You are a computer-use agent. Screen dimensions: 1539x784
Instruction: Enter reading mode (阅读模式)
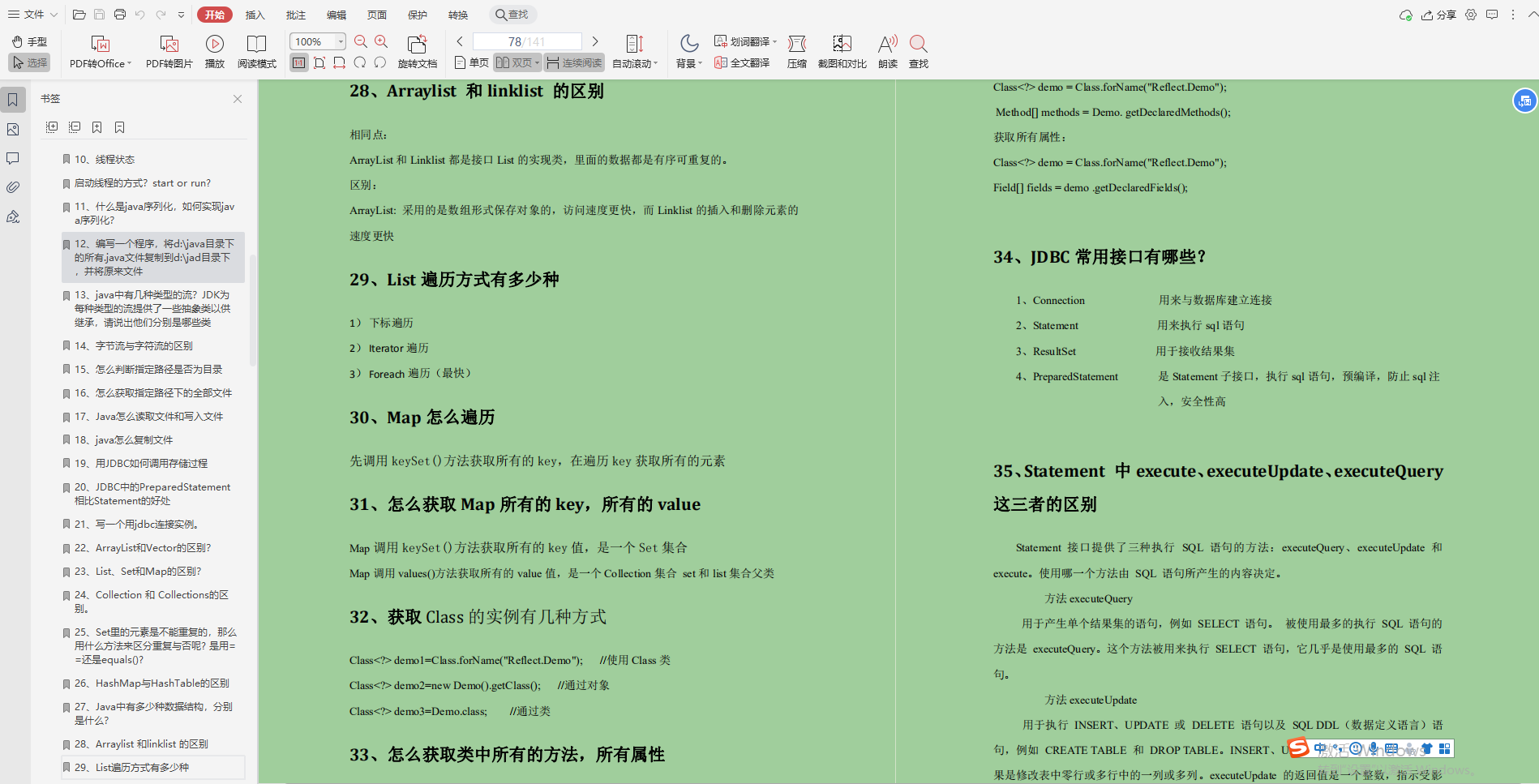[x=256, y=53]
